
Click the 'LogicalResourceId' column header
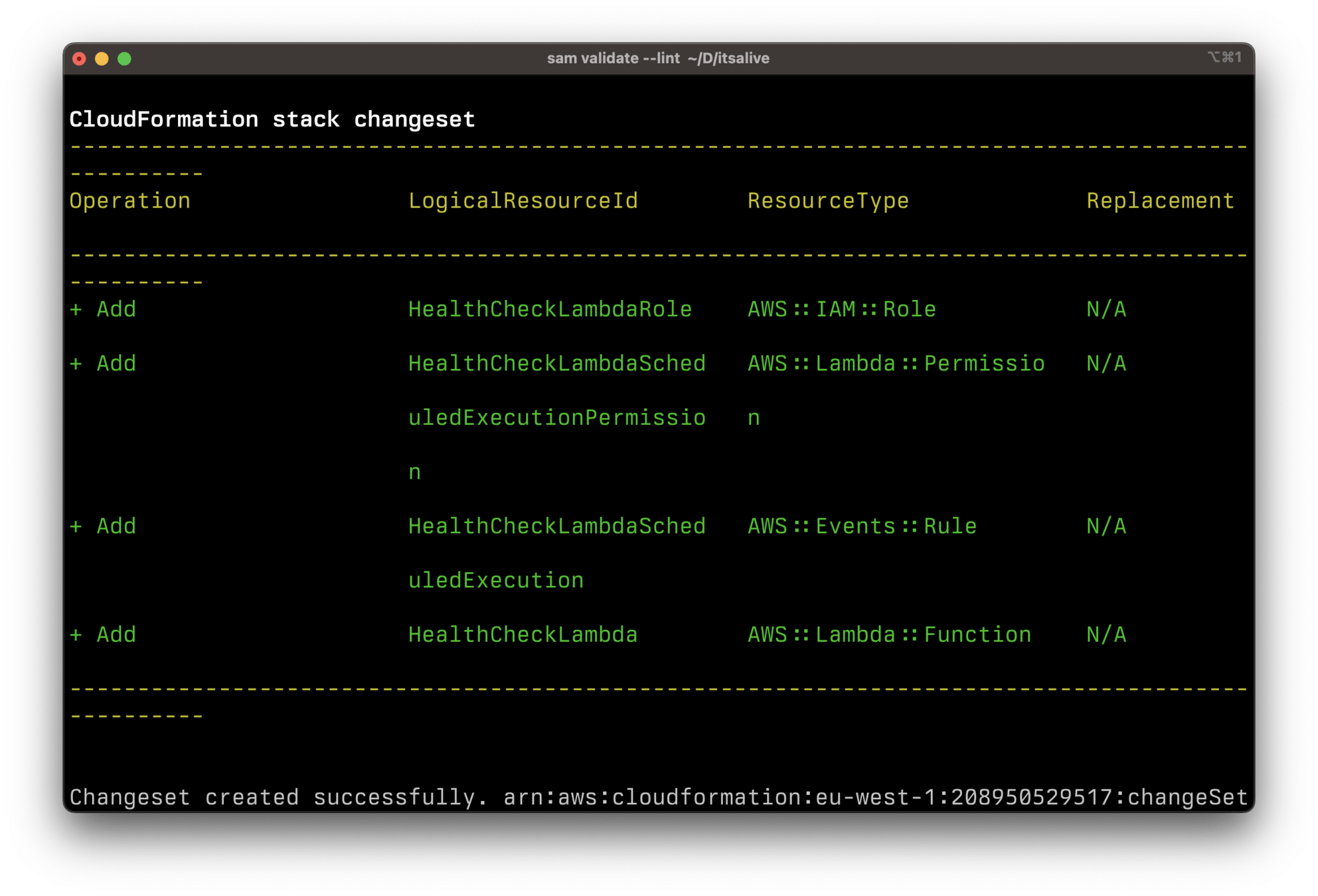point(523,200)
